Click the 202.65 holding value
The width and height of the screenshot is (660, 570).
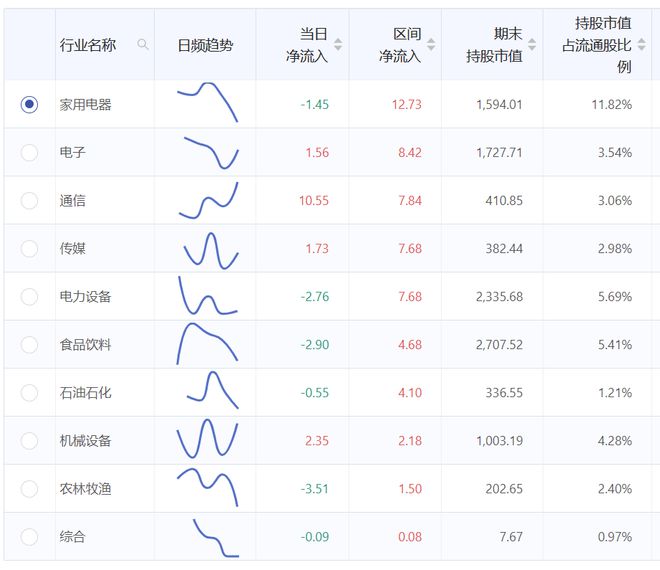[x=504, y=489]
